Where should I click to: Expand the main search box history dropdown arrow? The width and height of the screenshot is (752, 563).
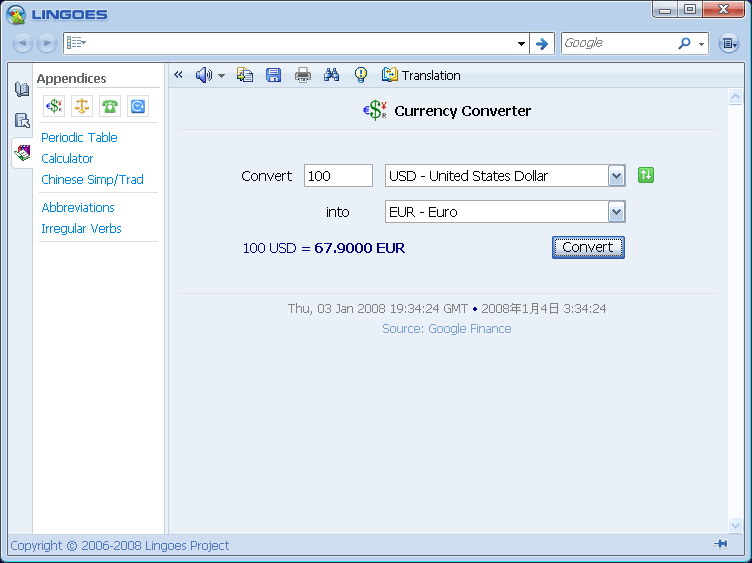pyautogui.click(x=521, y=44)
